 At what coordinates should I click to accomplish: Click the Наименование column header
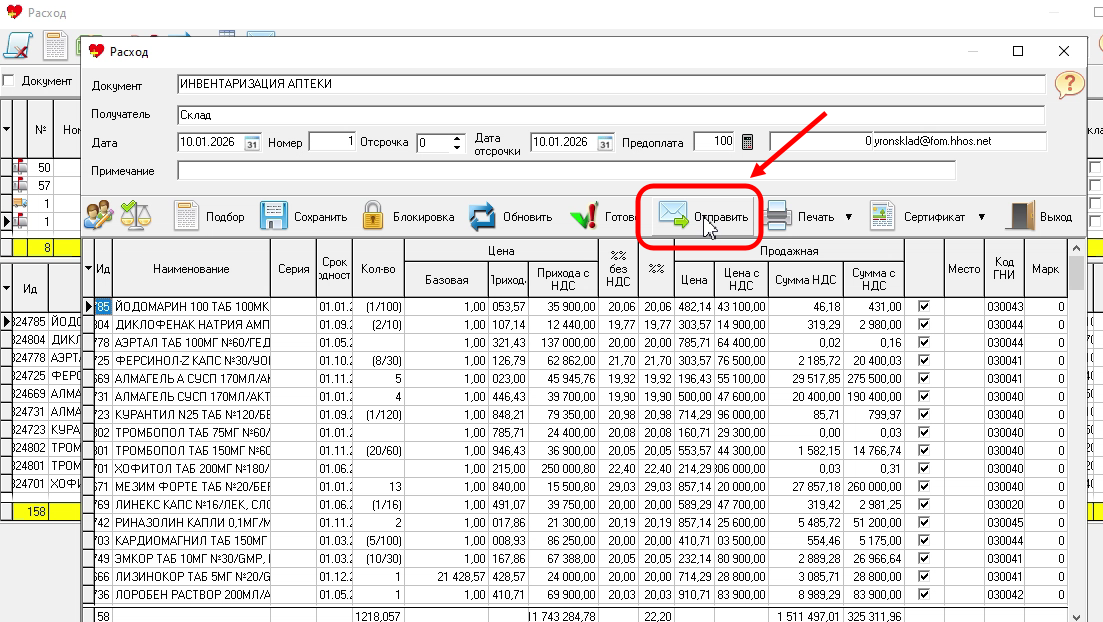(x=191, y=269)
